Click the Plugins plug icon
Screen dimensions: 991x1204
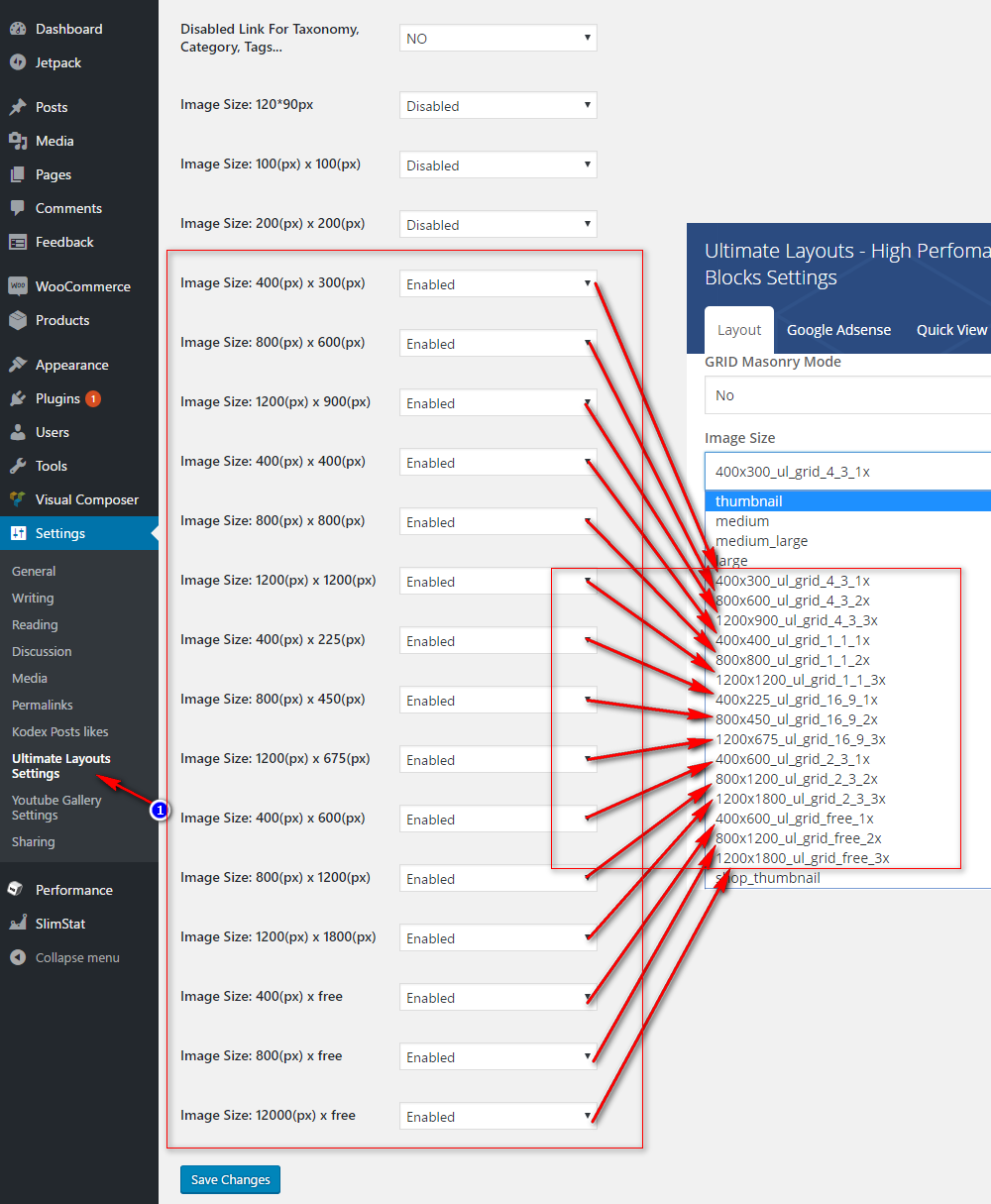click(18, 398)
